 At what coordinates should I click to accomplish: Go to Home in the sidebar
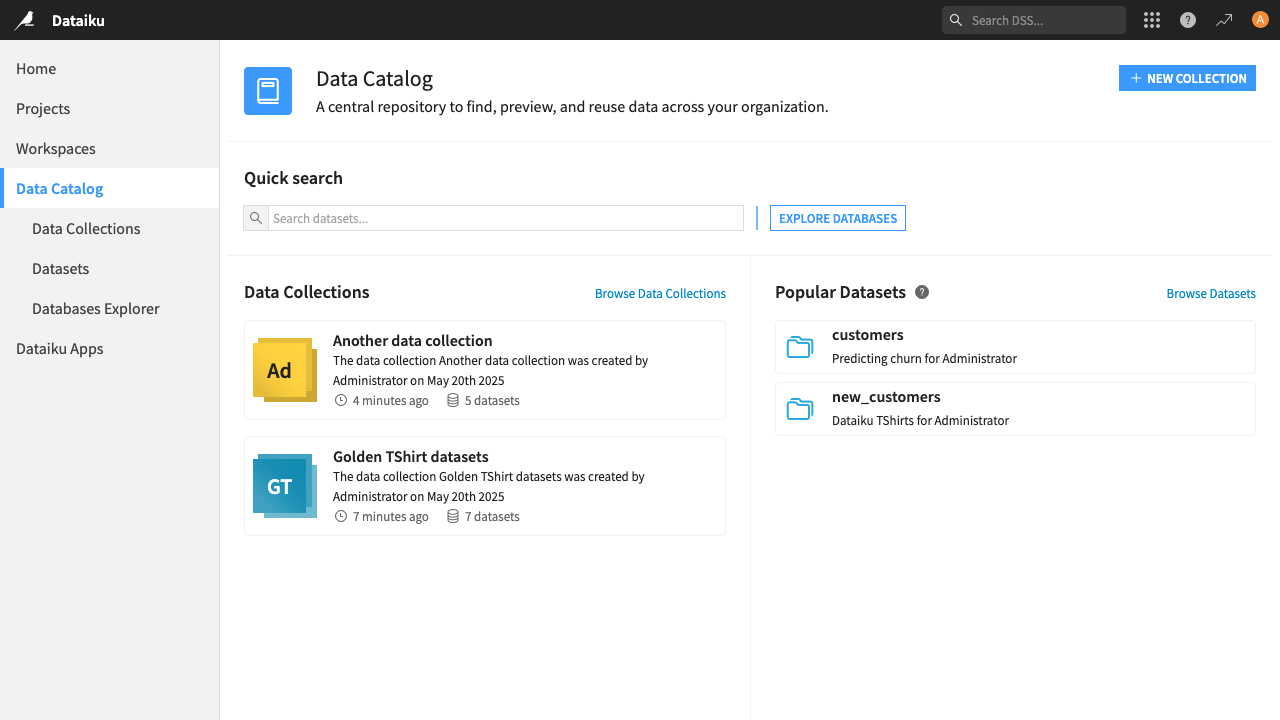(x=109, y=68)
